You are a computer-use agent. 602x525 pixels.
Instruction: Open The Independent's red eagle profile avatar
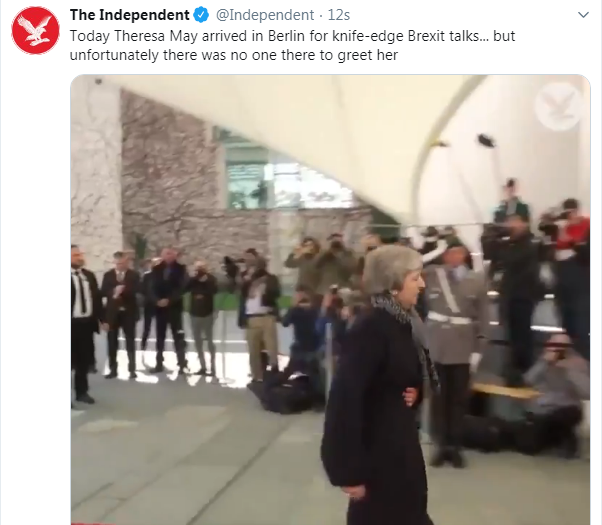[35, 30]
